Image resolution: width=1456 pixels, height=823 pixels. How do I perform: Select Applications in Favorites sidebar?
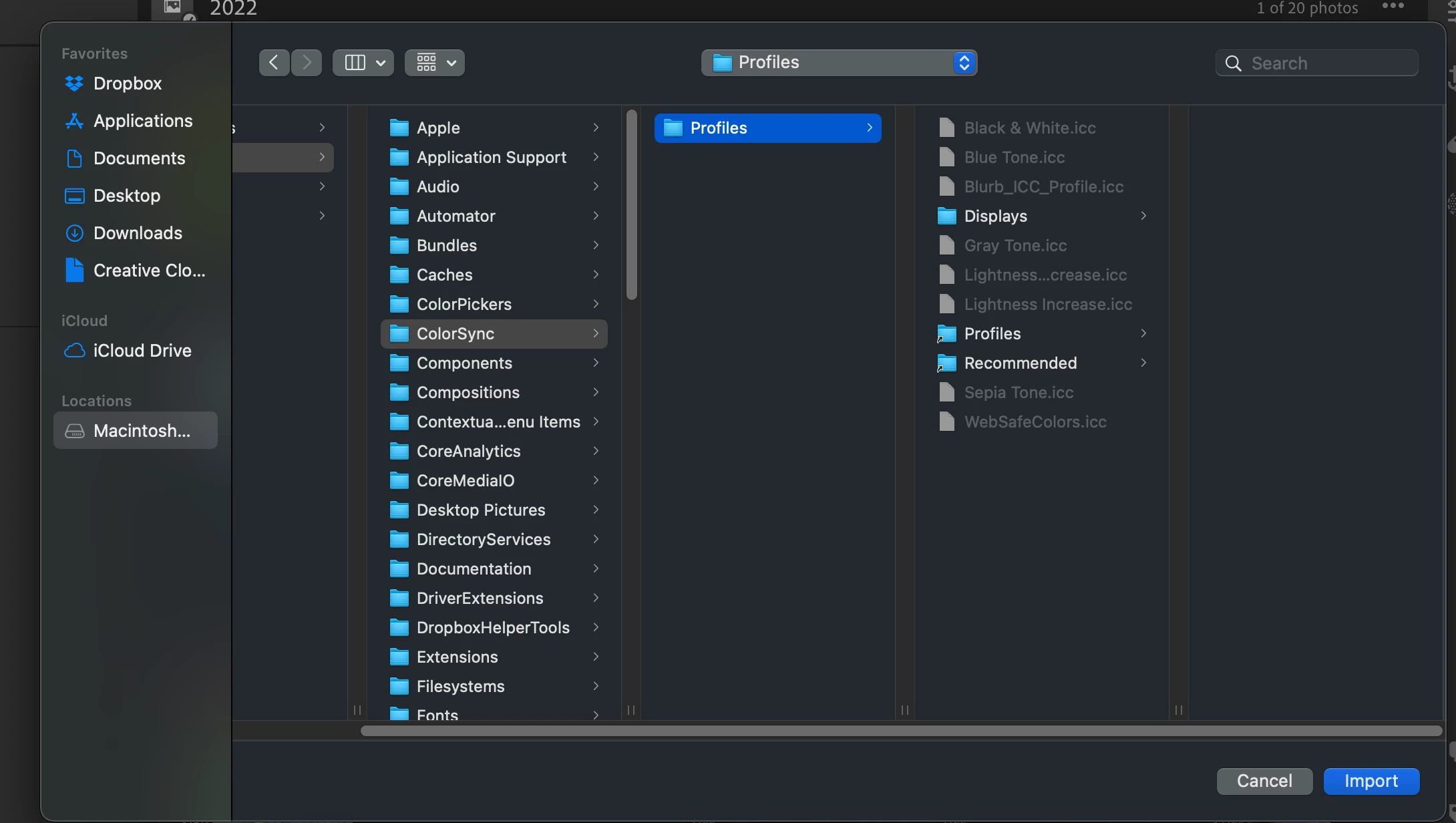[x=142, y=121]
